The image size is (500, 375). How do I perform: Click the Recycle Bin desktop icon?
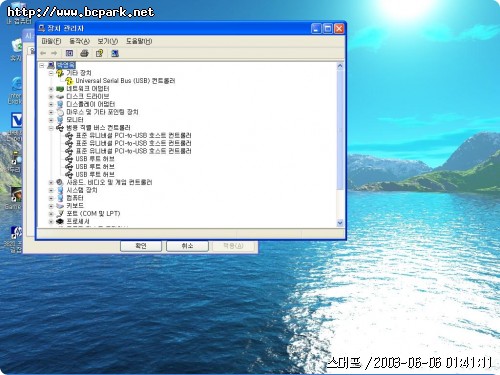[16, 46]
